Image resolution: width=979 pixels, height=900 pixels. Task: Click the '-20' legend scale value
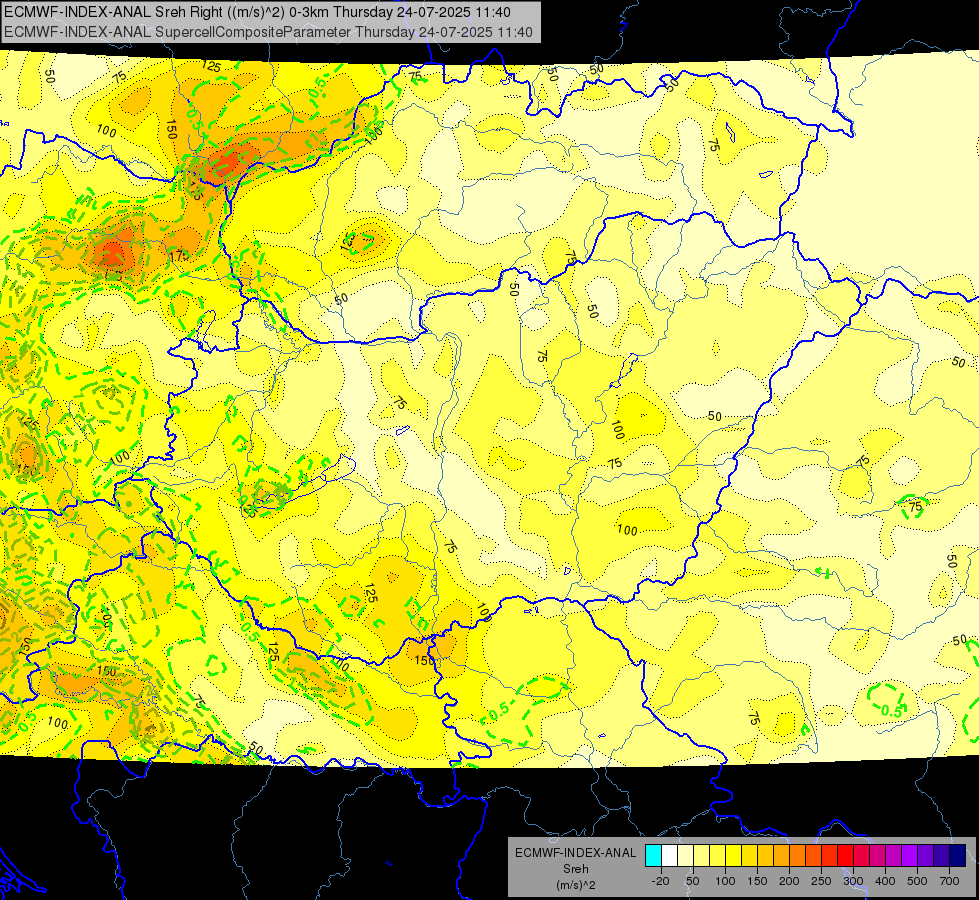[661, 881]
